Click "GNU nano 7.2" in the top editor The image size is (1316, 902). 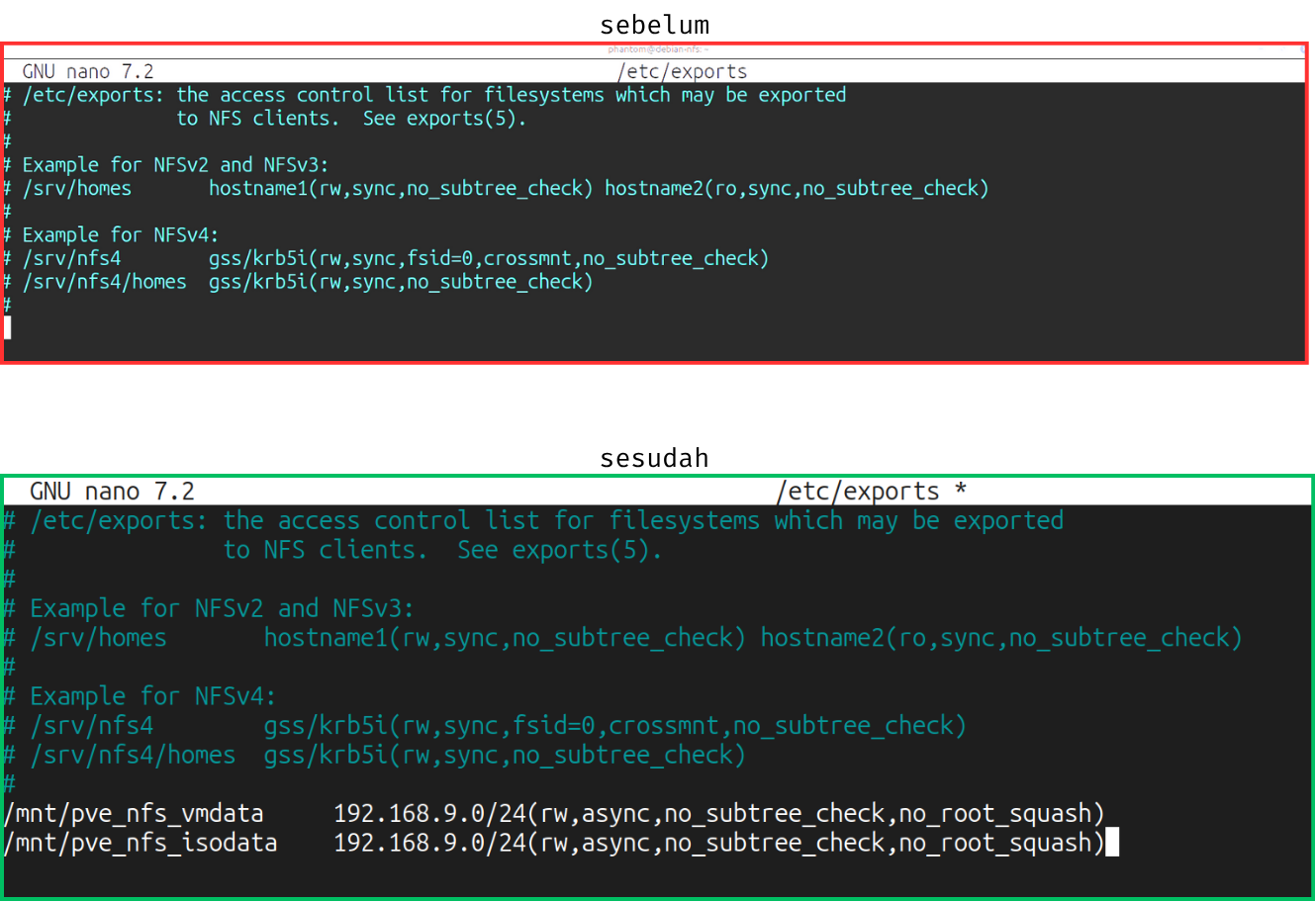88,71
